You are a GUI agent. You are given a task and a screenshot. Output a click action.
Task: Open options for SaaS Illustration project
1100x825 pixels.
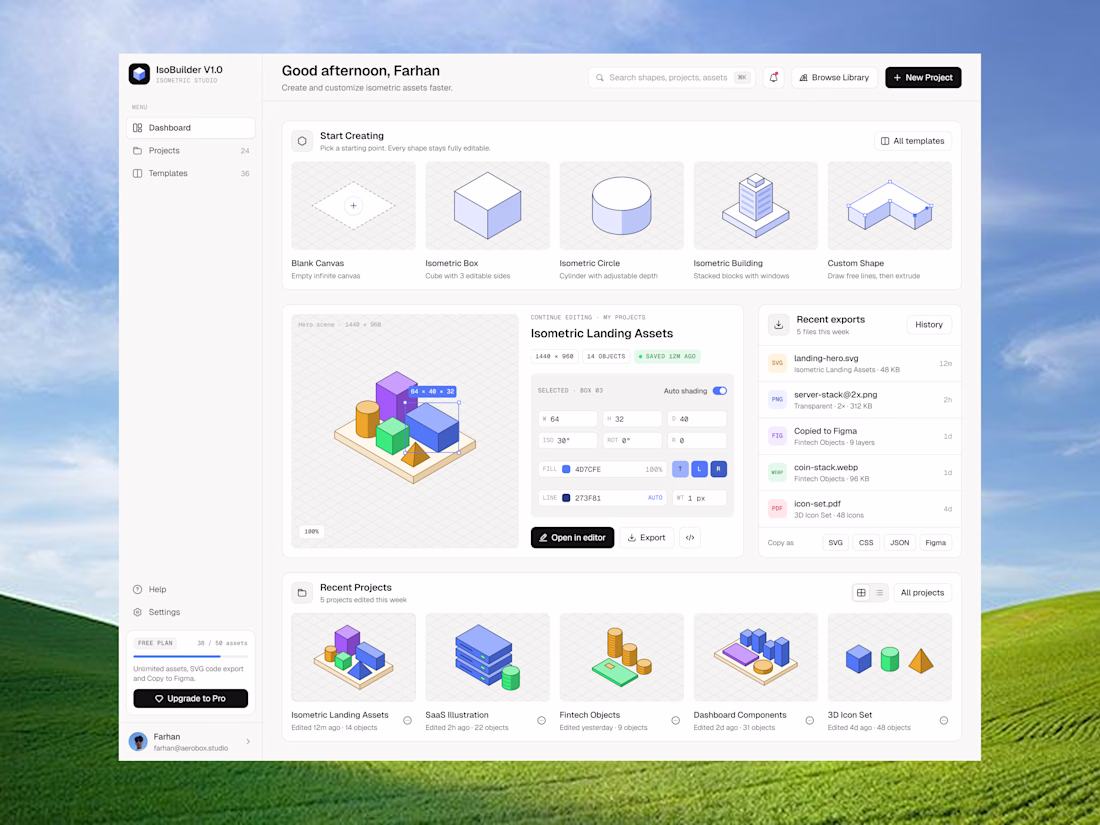[x=542, y=720]
